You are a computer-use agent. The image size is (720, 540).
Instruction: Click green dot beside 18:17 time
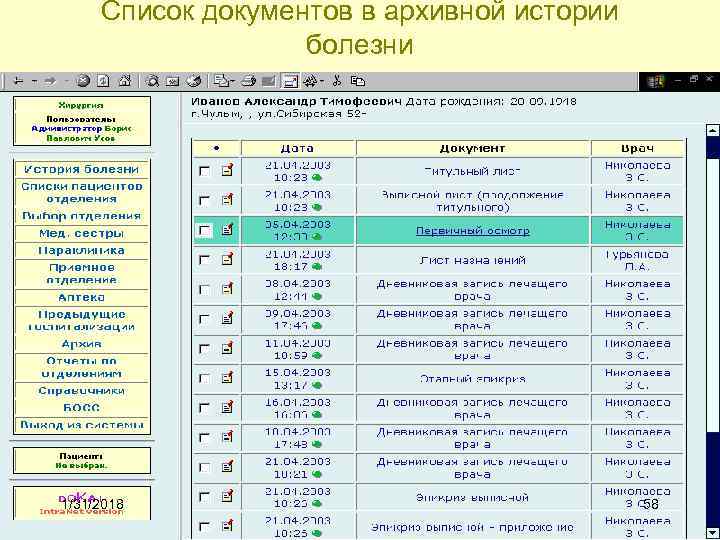coord(317,267)
